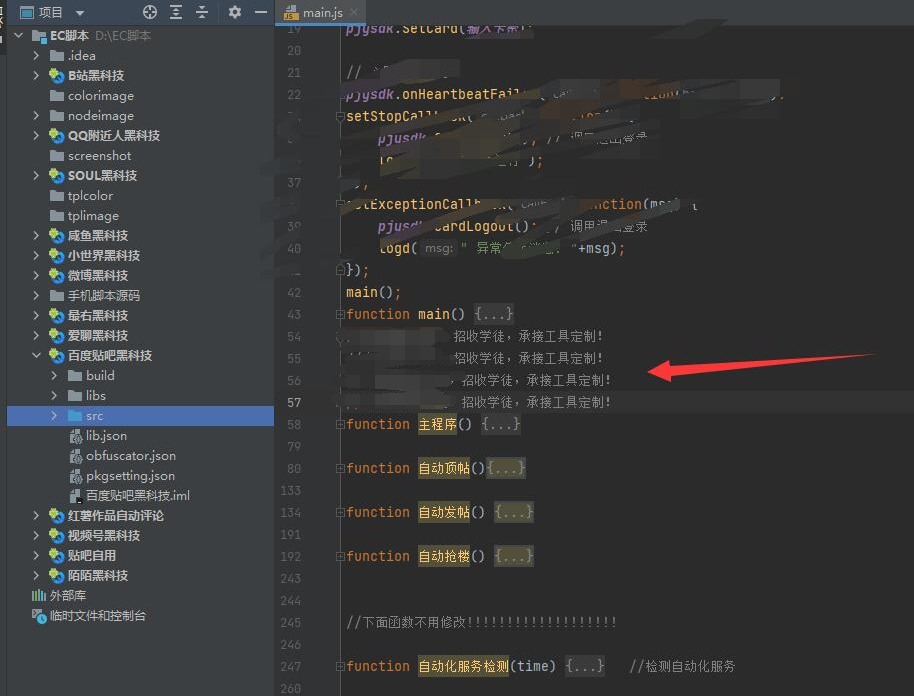Expand the B站黑科技 module

pos(36,75)
